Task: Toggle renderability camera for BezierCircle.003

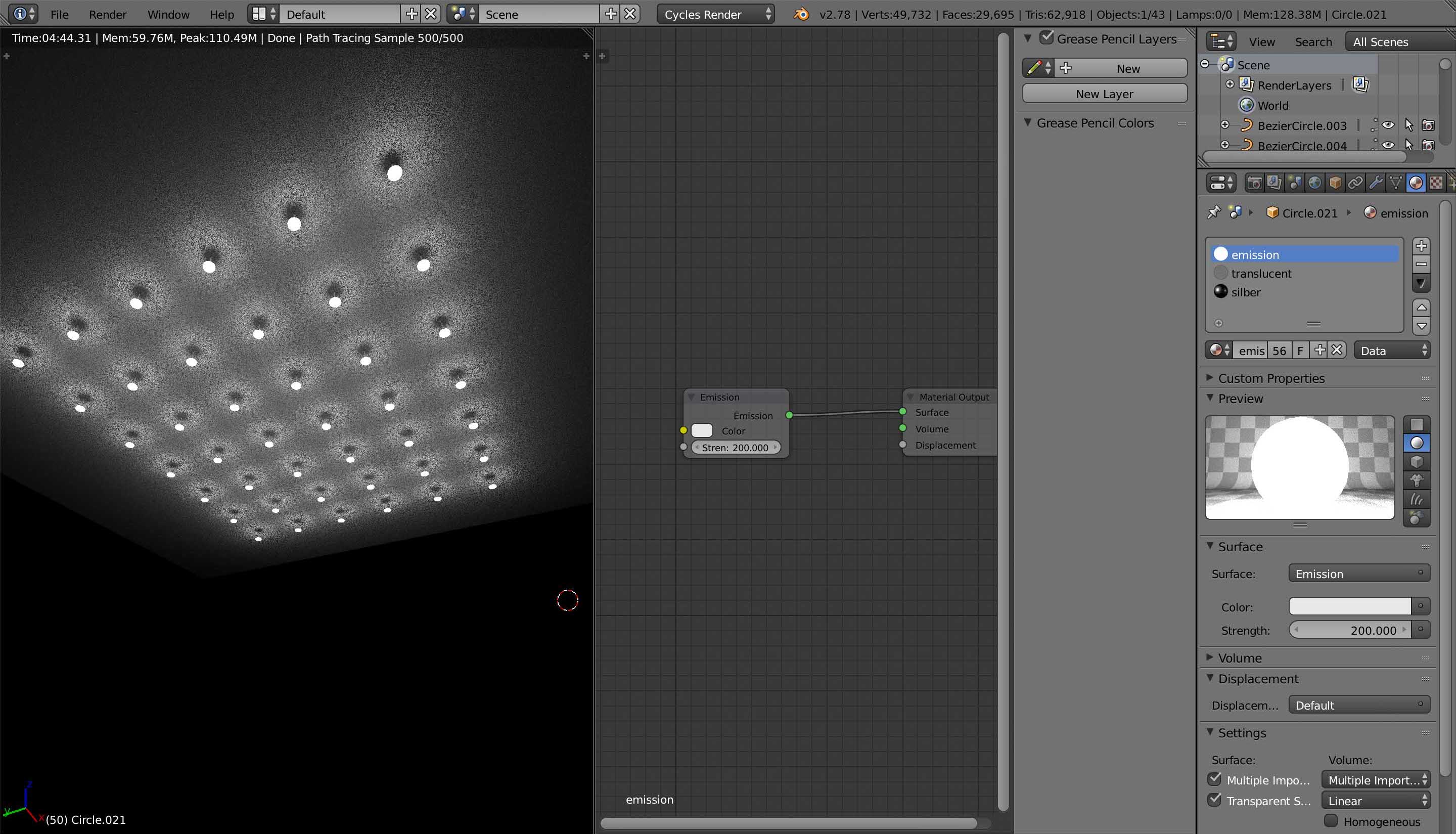Action: [x=1429, y=125]
